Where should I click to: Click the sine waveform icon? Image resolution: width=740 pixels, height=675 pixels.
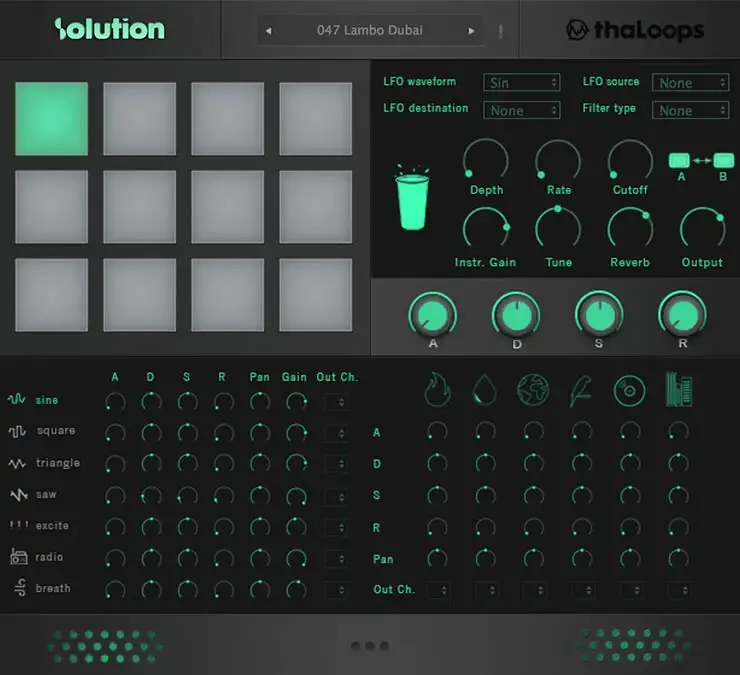click(17, 399)
